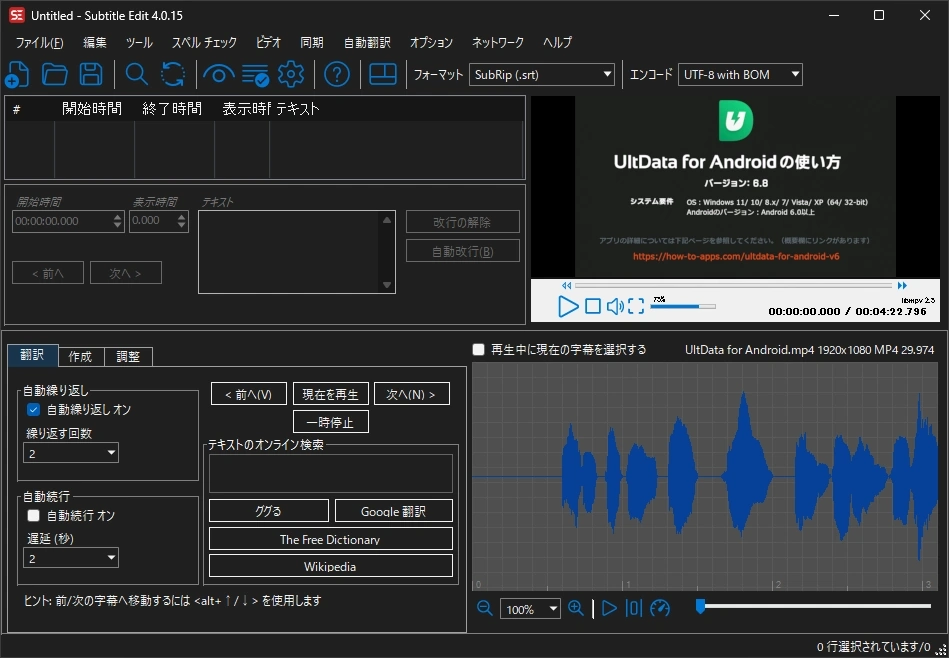Click the 現在を再生 button
949x658 pixels.
click(x=330, y=394)
